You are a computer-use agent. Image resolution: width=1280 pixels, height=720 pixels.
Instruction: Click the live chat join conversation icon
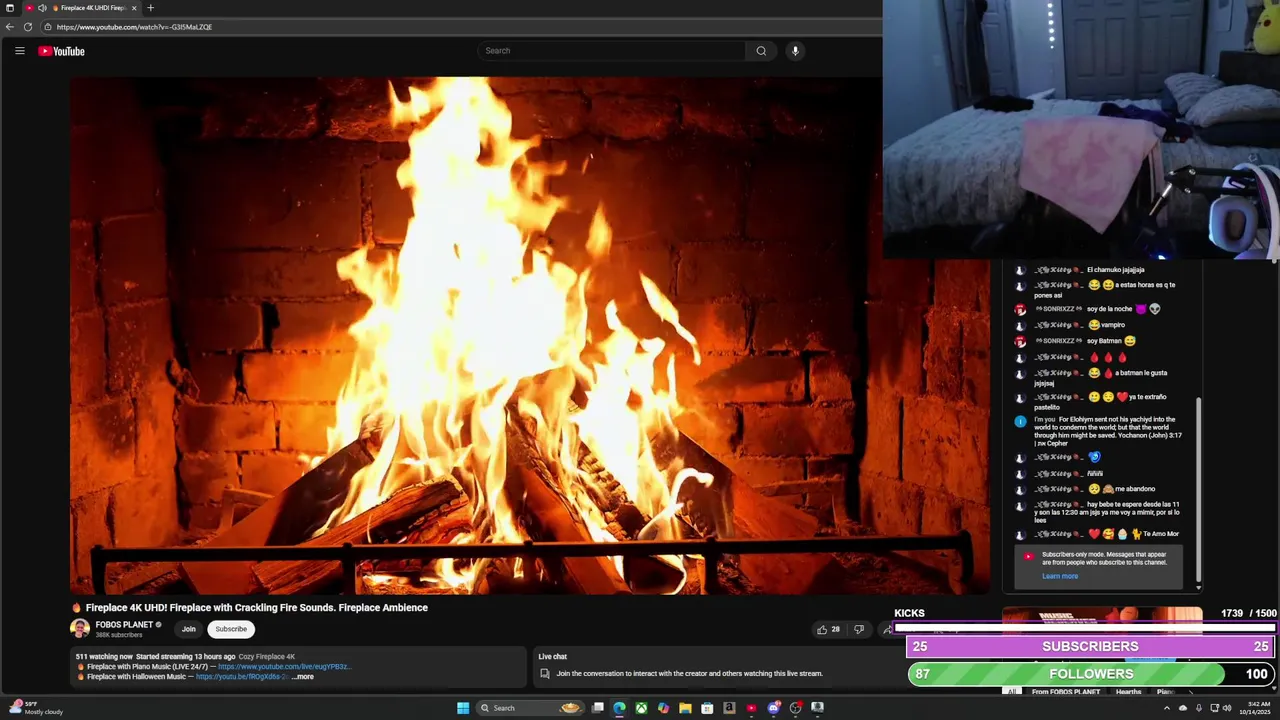click(545, 674)
